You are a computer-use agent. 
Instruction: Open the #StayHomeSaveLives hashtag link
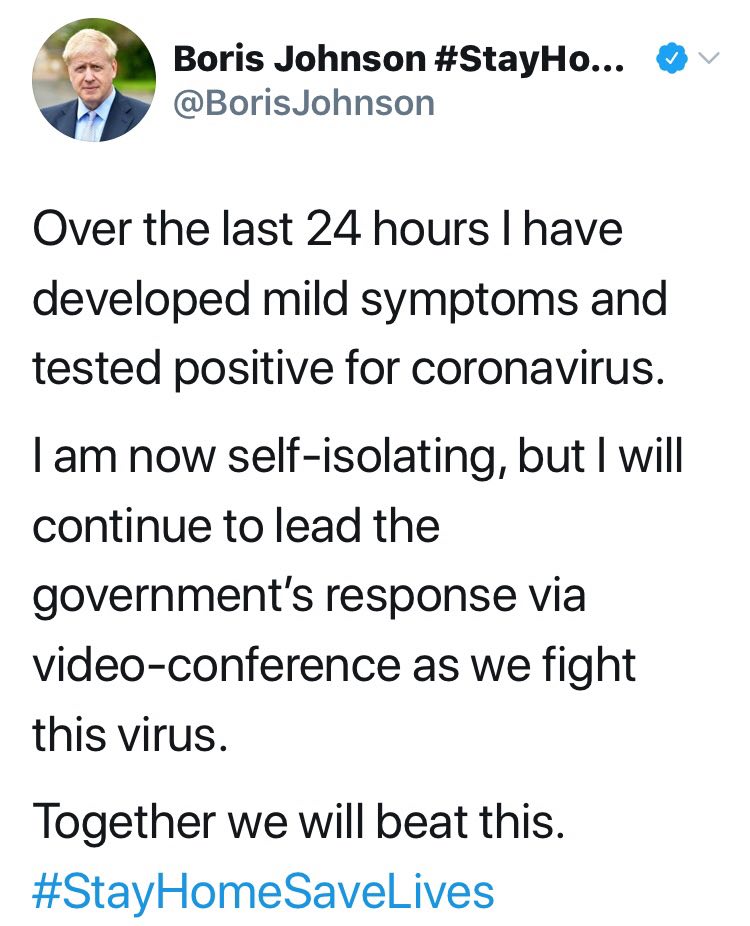263,889
